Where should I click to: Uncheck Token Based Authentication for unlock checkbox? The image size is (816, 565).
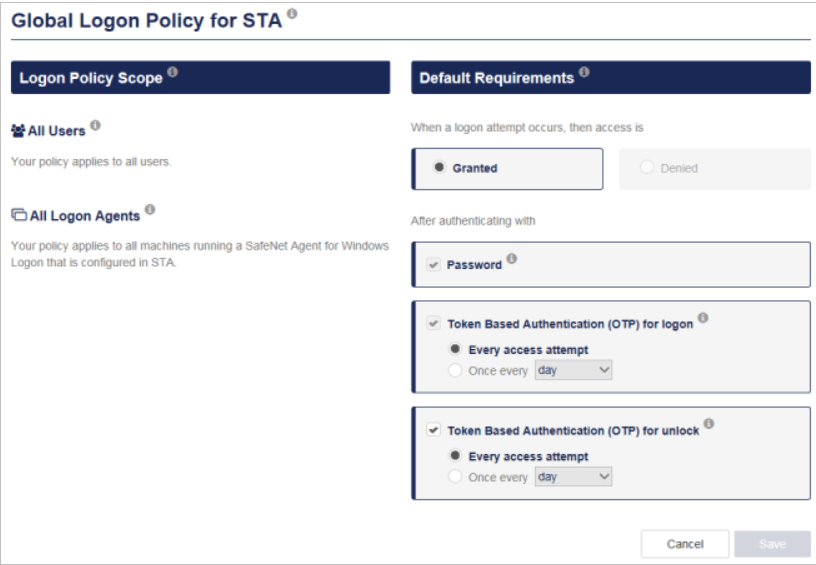(x=433, y=430)
